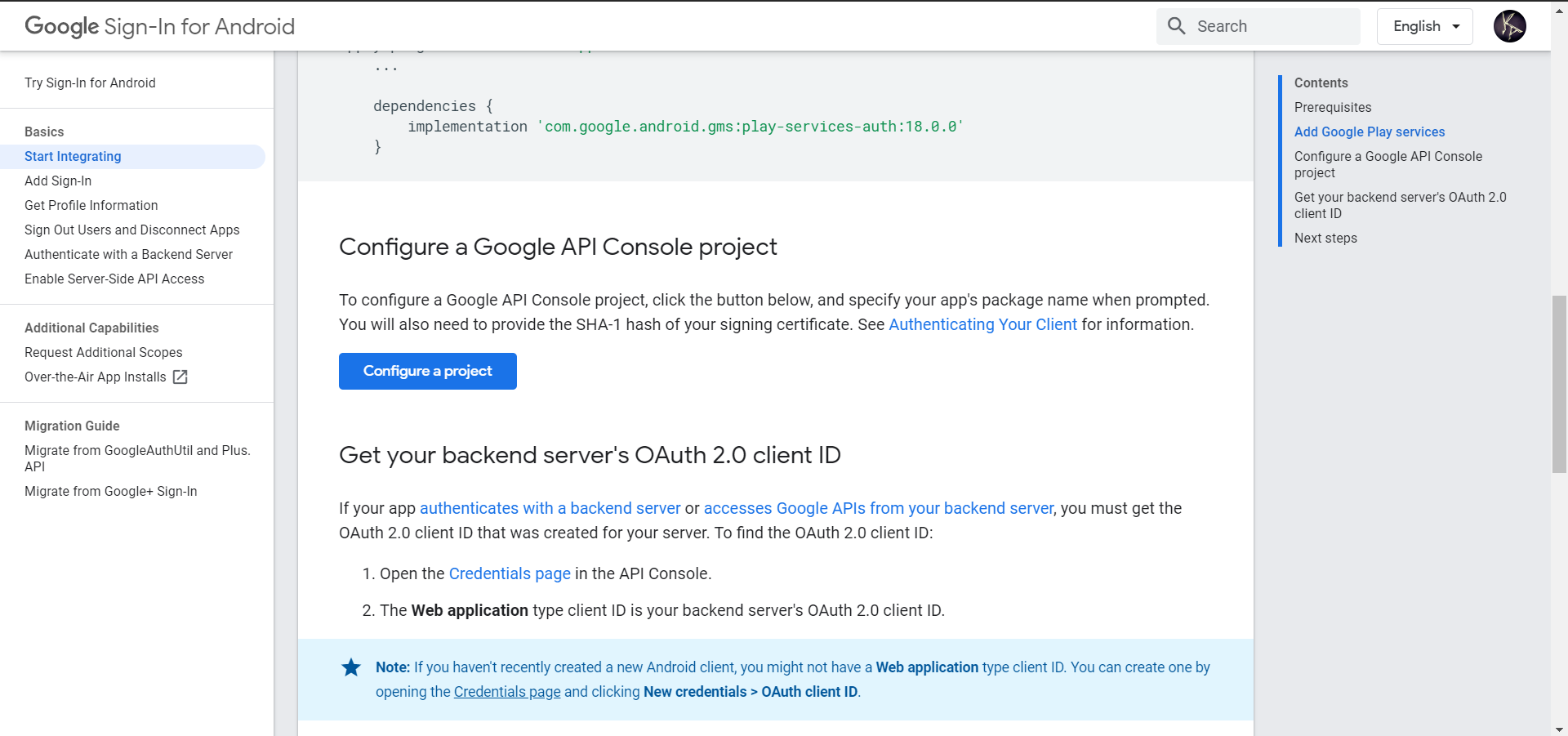Screen dimensions: 1568x736
Task: Open Try Sign-In for Android
Action: 90,83
